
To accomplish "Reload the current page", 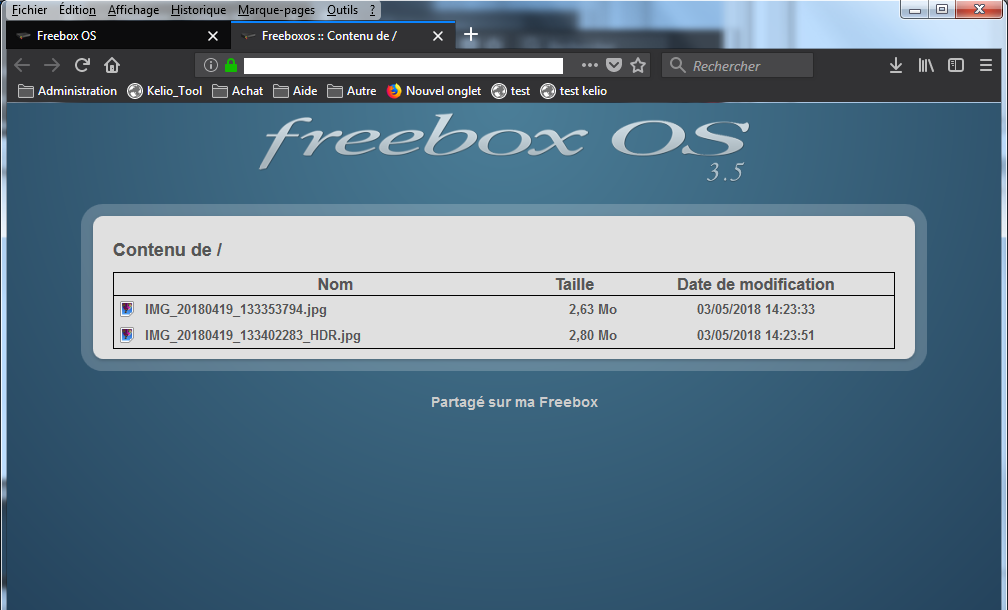I will [82, 65].
